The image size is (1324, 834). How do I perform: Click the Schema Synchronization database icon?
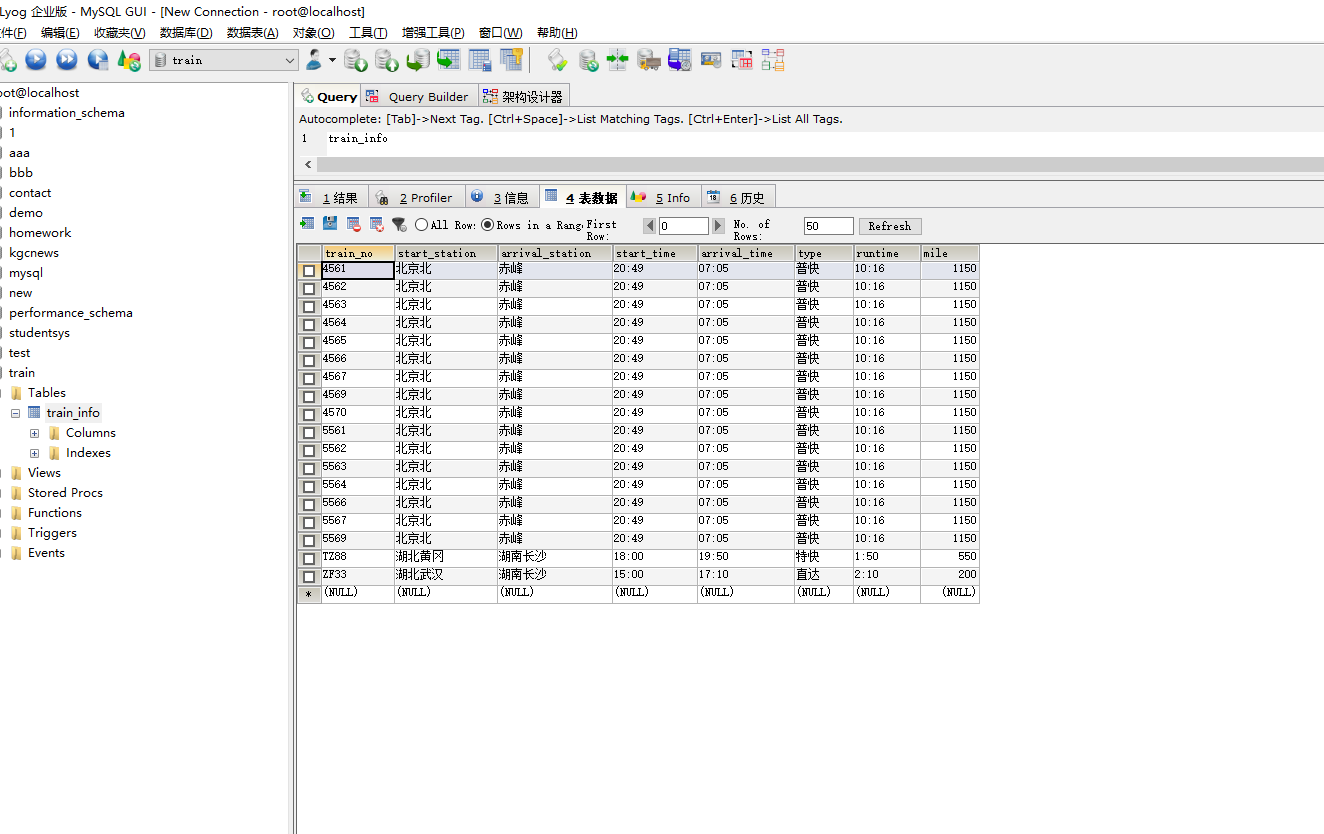(589, 60)
